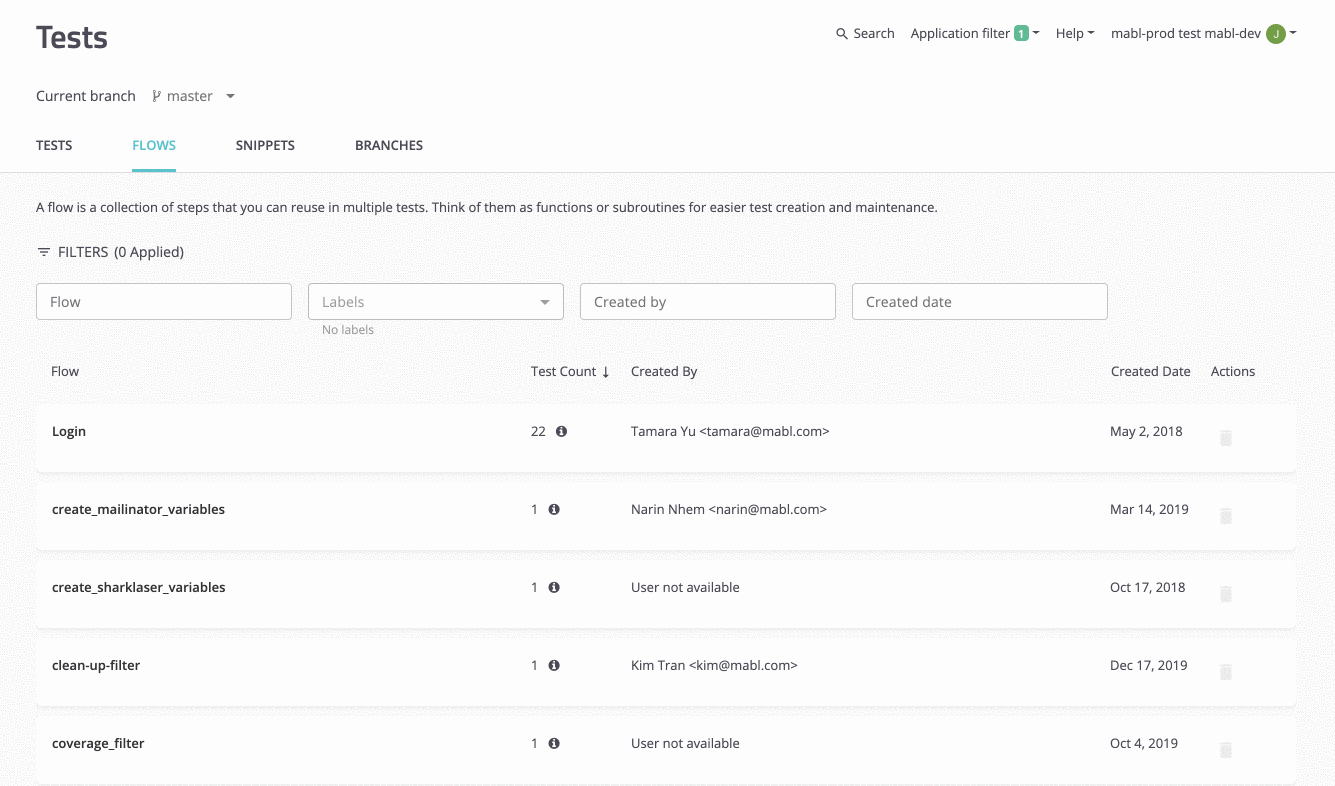The height and width of the screenshot is (786, 1335).
Task: Open the Help dropdown menu
Action: click(1075, 34)
